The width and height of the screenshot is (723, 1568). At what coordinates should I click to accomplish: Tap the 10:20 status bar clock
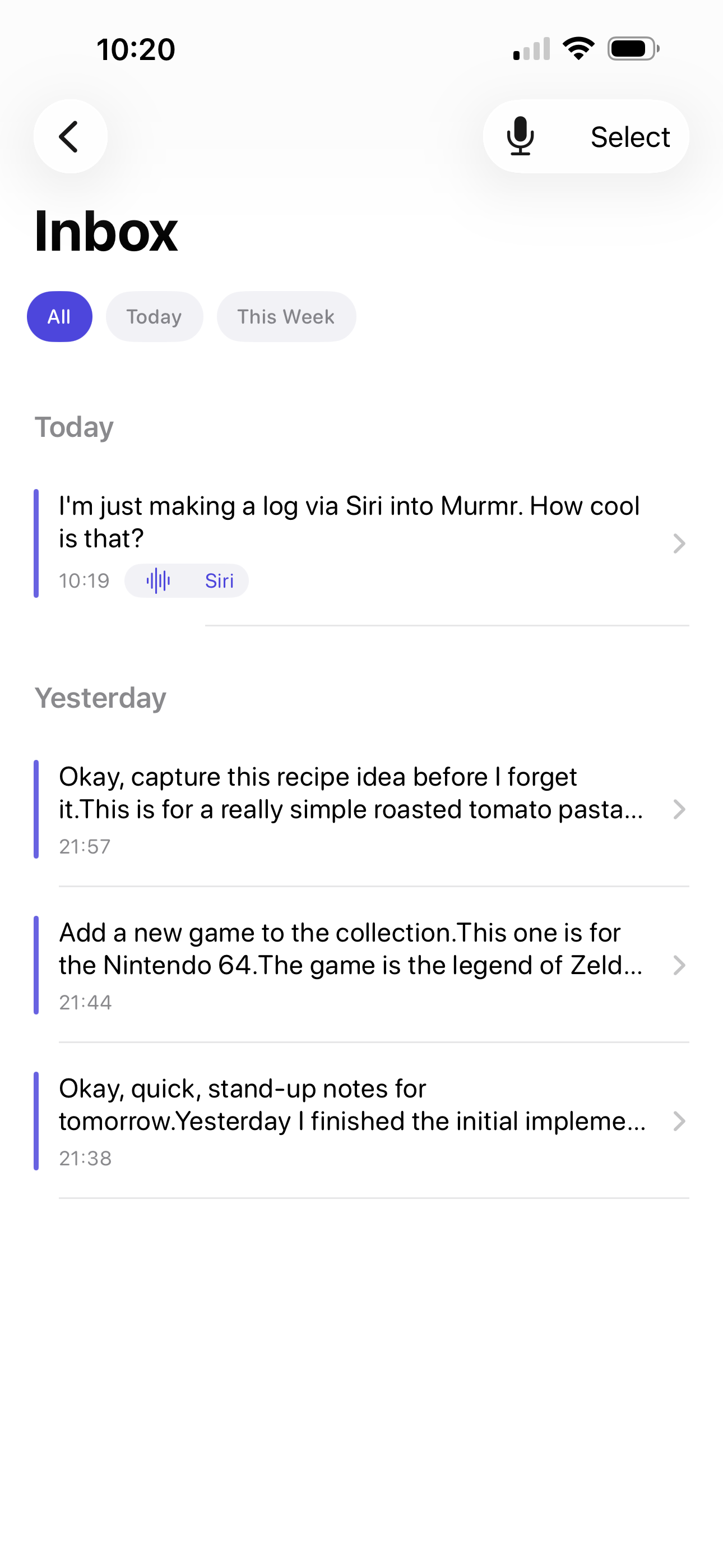point(136,49)
